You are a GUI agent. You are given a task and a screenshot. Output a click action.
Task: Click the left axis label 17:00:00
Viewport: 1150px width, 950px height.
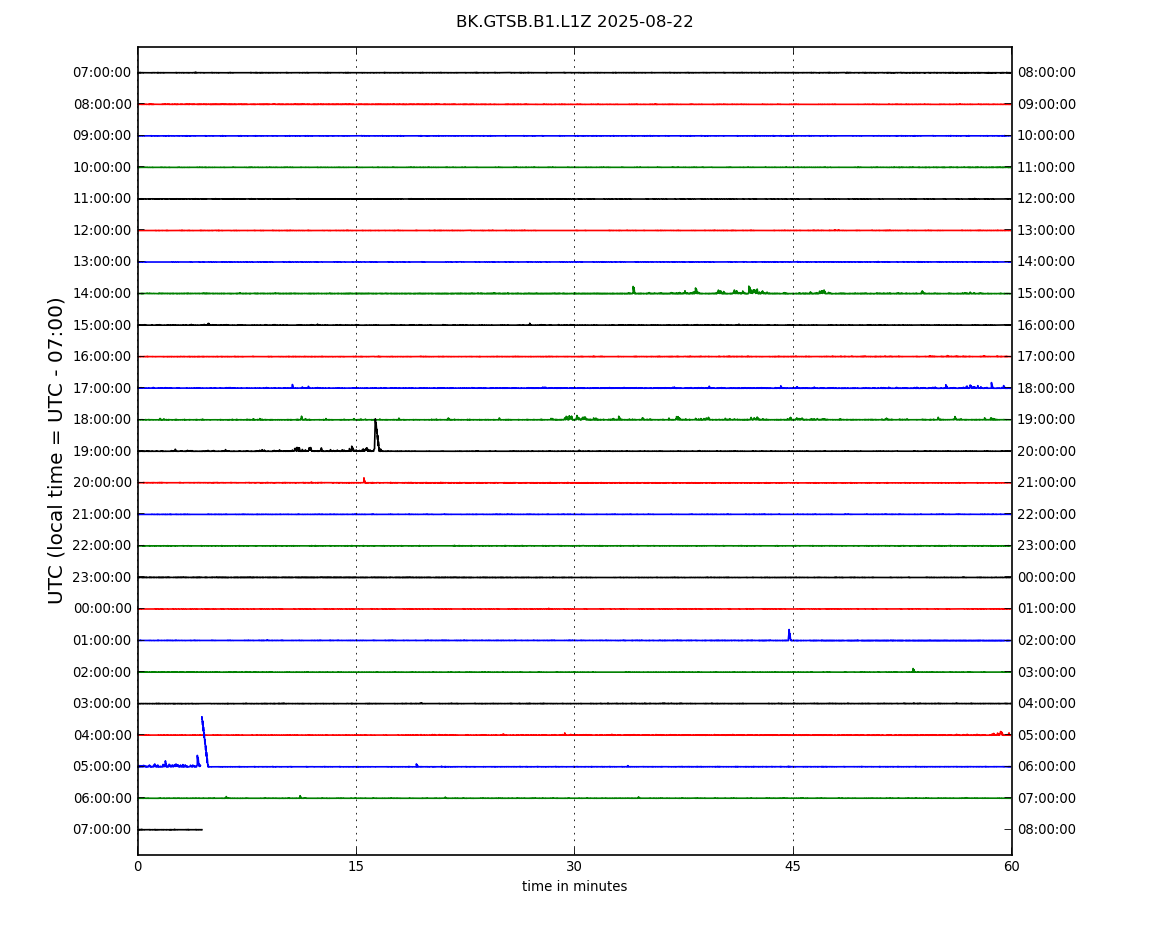(x=102, y=388)
